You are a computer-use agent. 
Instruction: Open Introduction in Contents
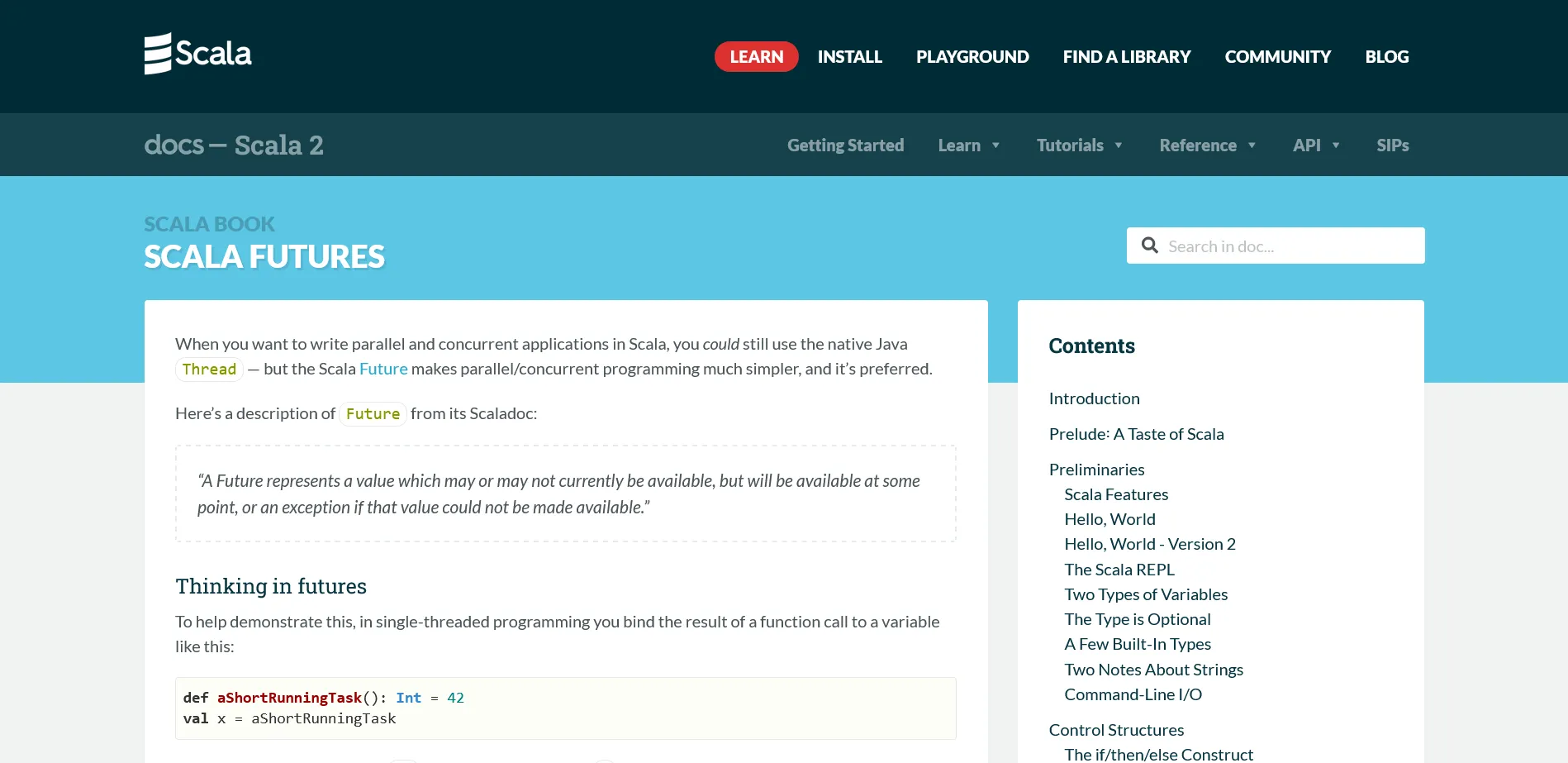point(1095,398)
